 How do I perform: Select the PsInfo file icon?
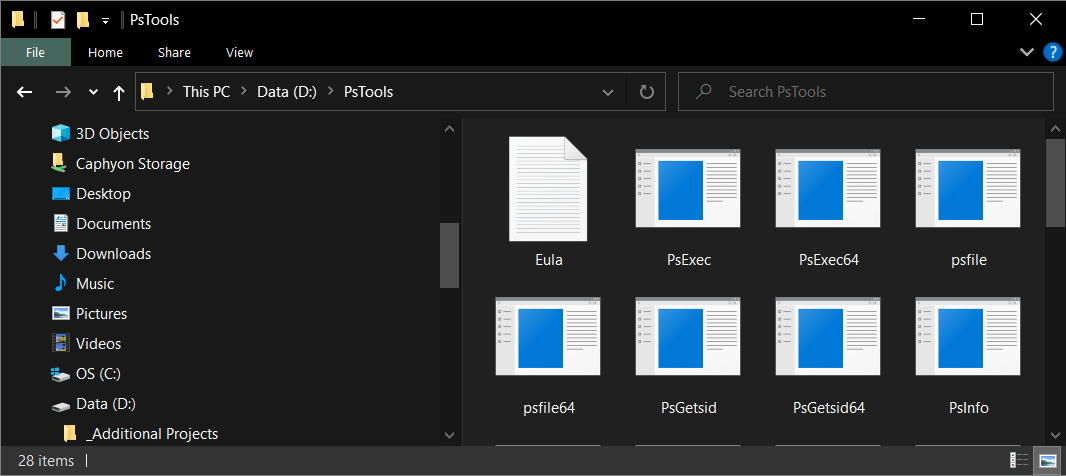[x=968, y=336]
